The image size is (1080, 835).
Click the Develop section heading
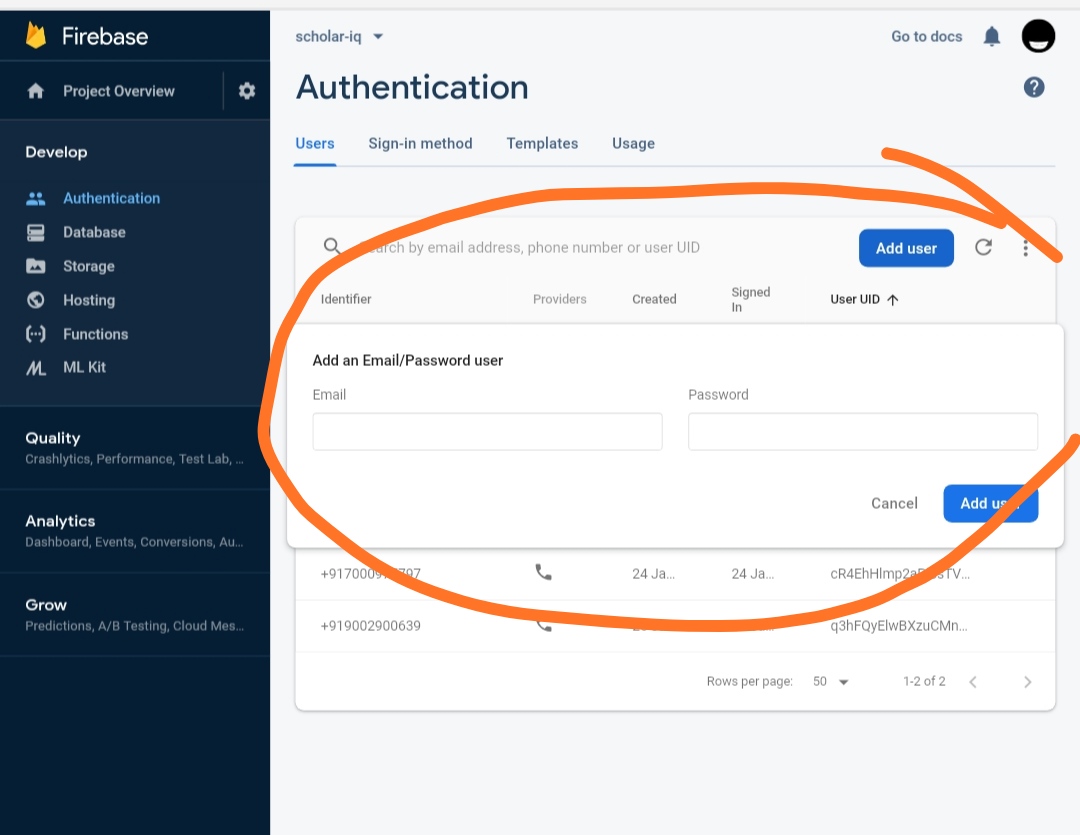pyautogui.click(x=56, y=152)
